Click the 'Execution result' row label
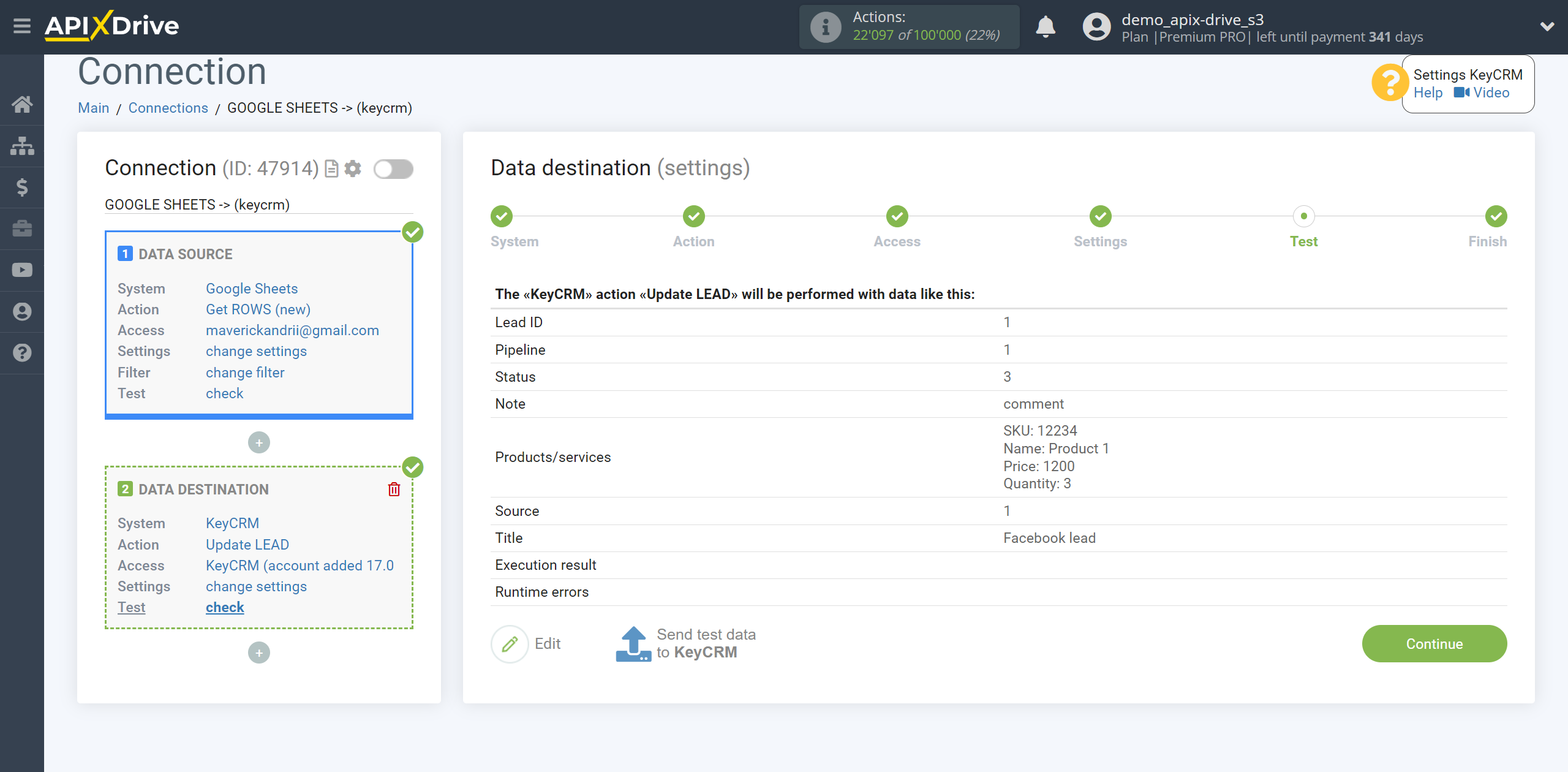Screen dimensions: 1568x772 point(545,565)
